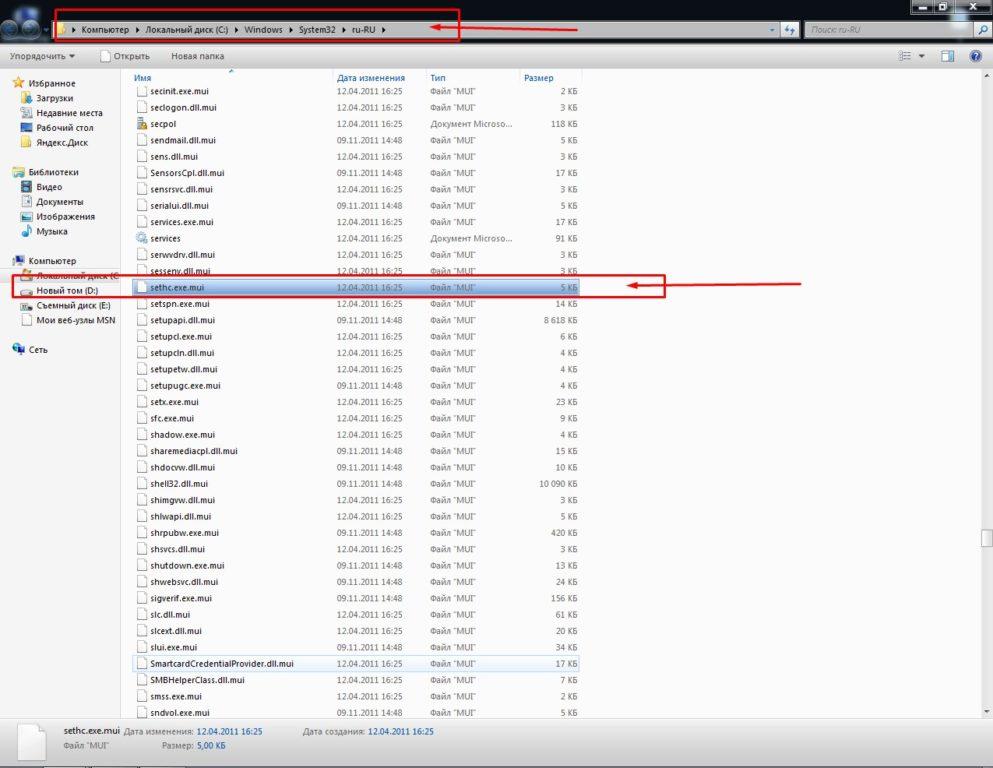Open the Музыка library icon
993x768 pixels.
(x=26, y=231)
